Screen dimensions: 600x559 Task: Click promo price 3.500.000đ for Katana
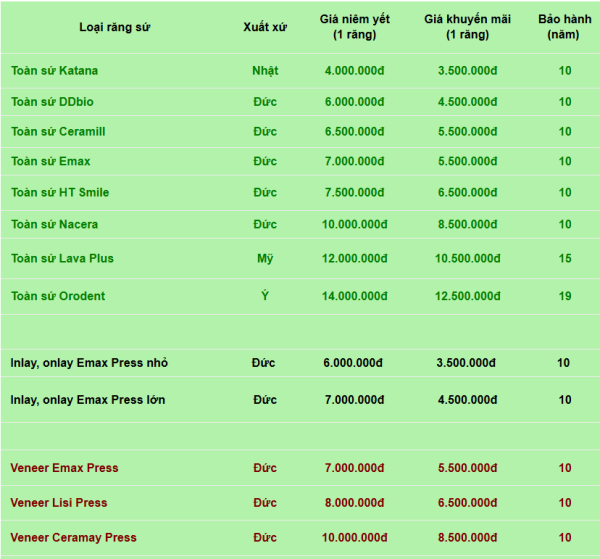[468, 71]
